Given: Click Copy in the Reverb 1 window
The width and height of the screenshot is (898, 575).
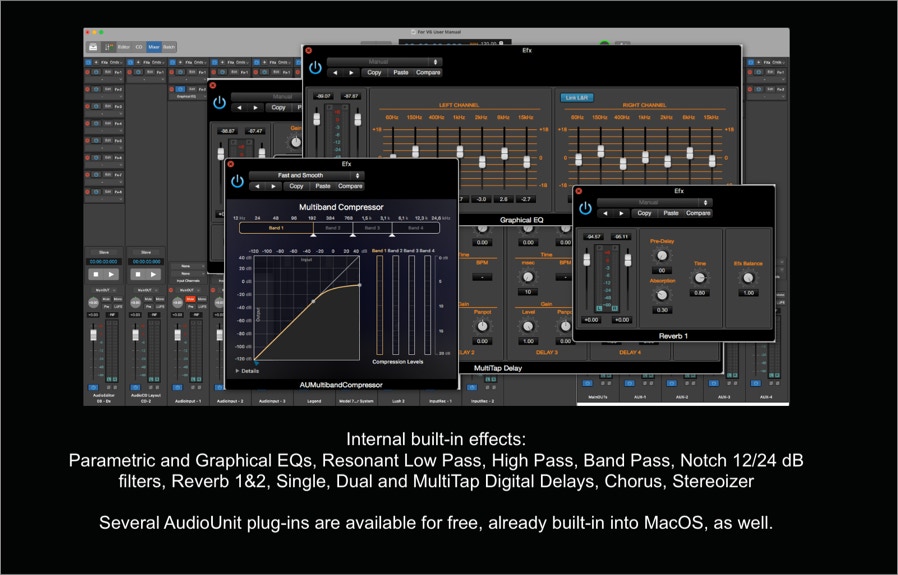Looking at the screenshot, I should pos(644,213).
